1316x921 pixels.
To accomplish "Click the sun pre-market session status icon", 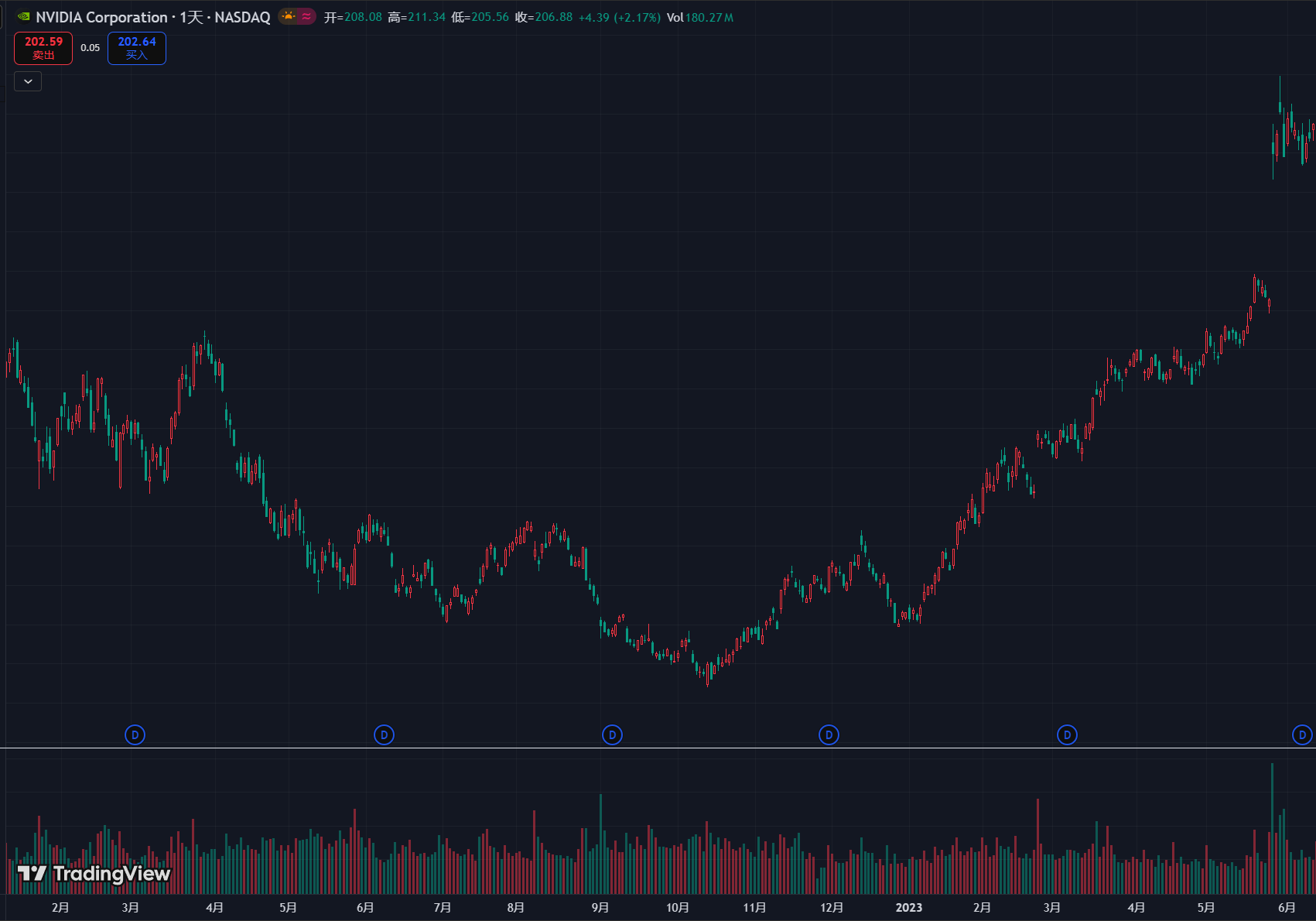I will 289,16.
